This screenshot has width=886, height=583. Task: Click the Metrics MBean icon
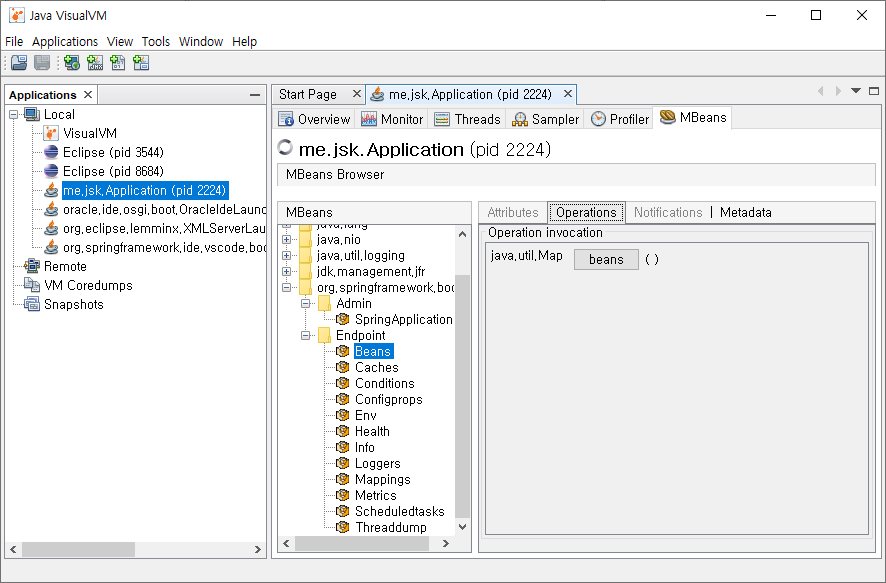pos(342,495)
